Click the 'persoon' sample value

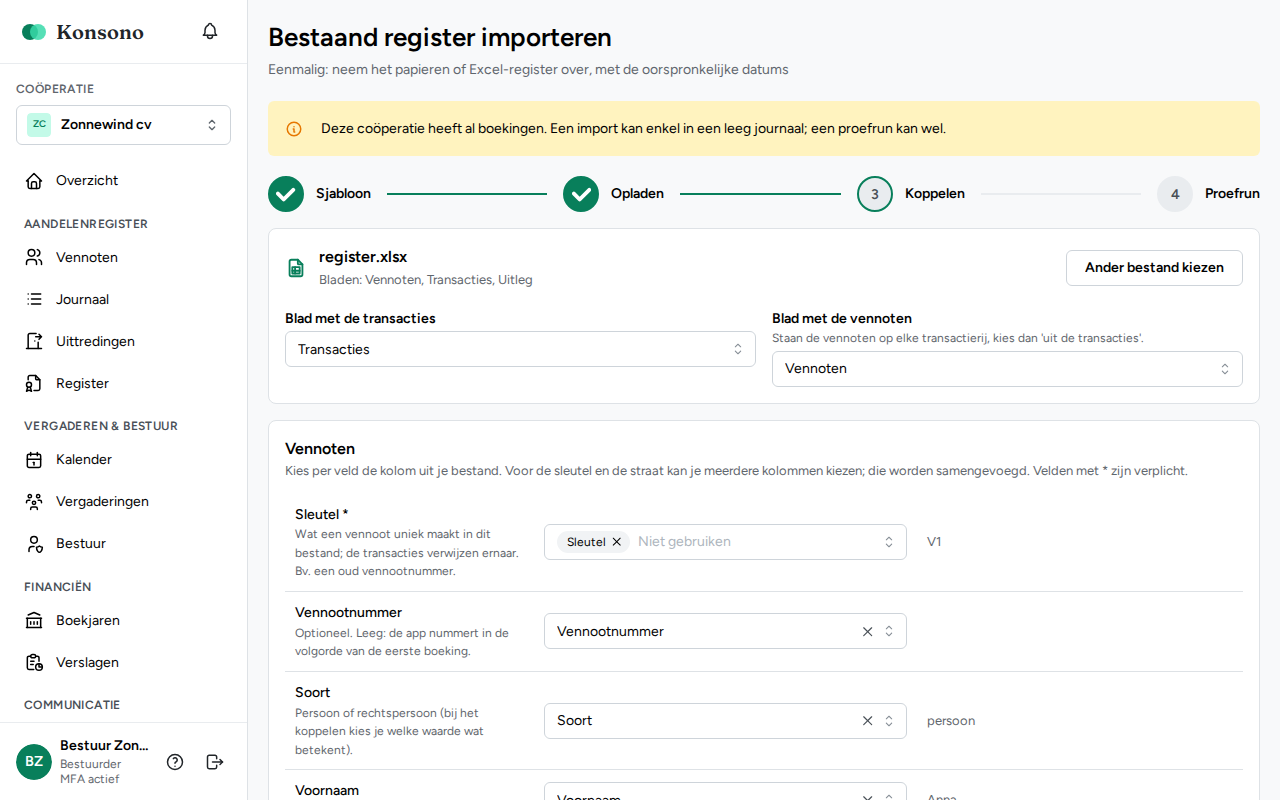pyautogui.click(x=951, y=721)
